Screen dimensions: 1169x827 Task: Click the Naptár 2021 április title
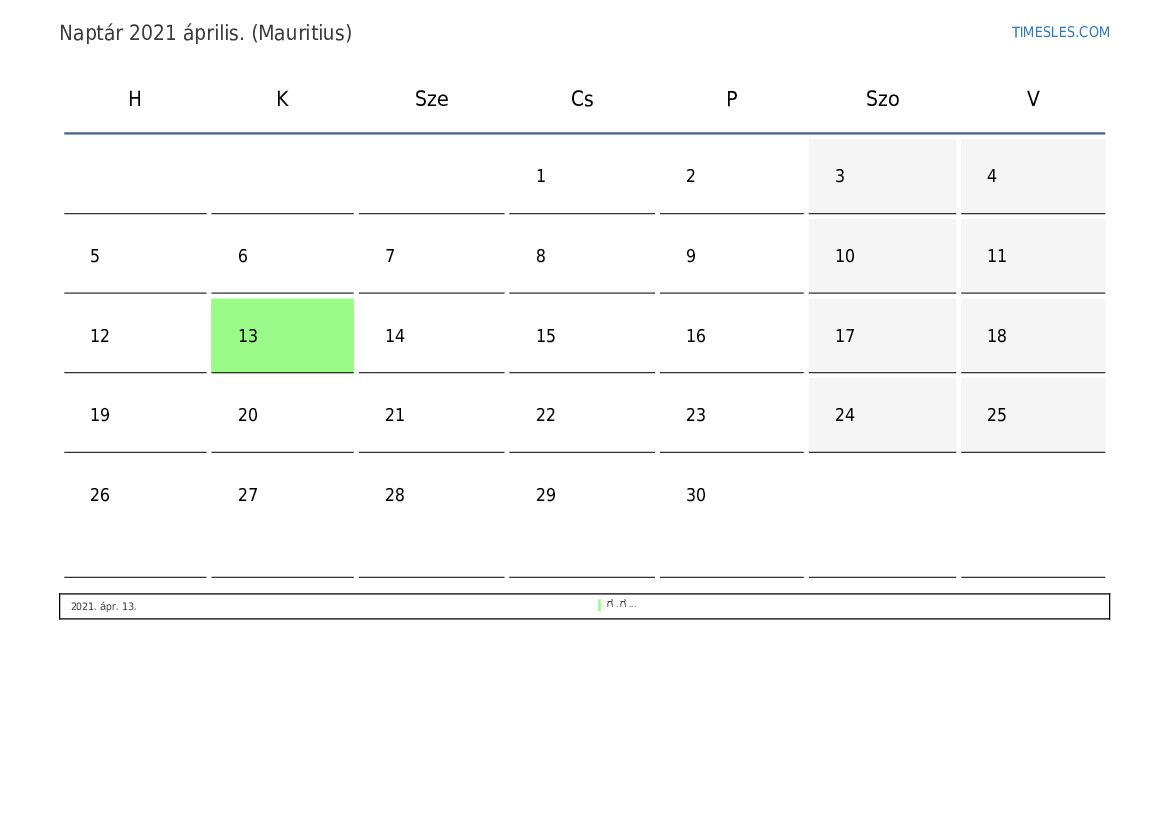pos(205,34)
